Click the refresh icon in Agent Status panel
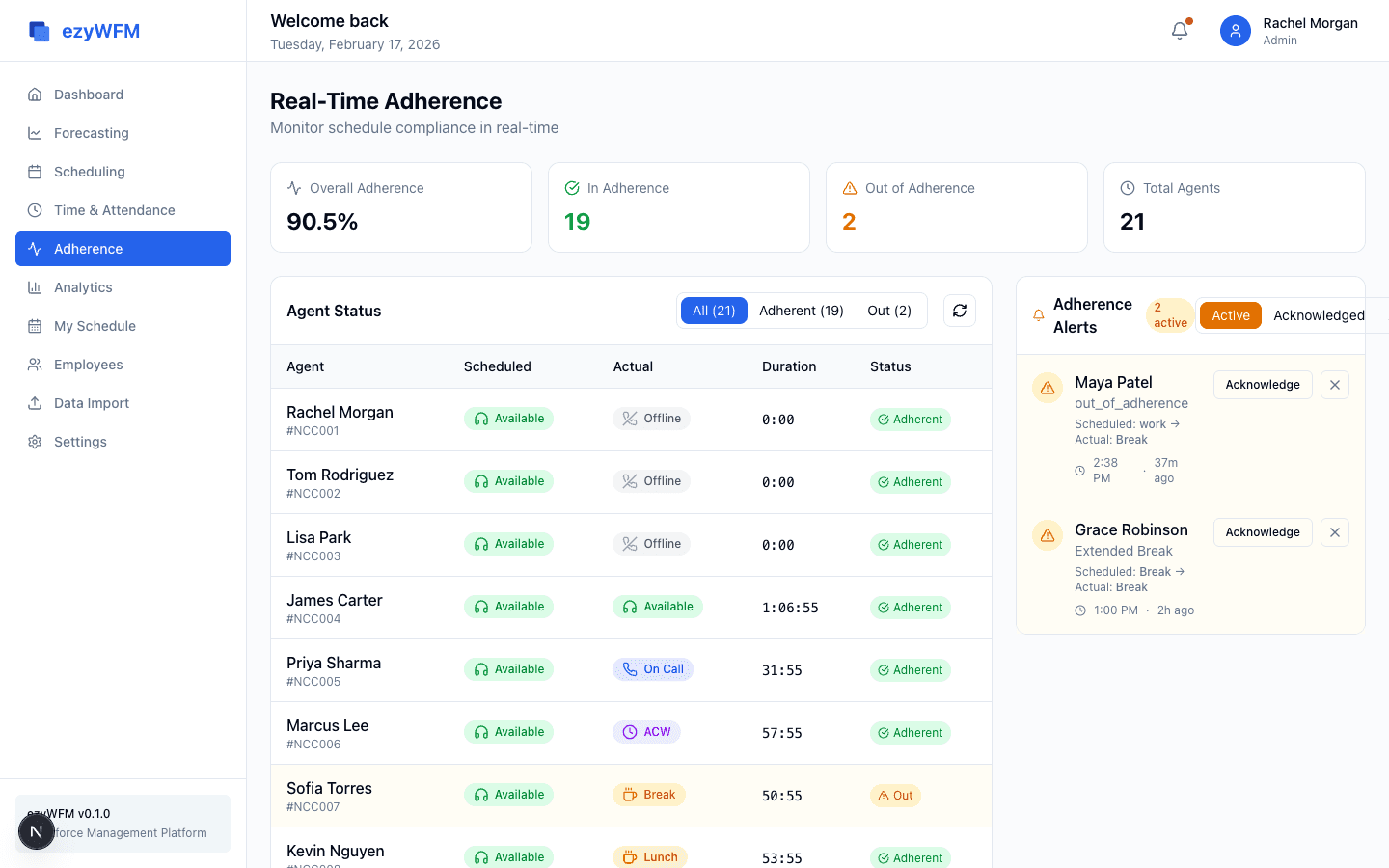The width and height of the screenshot is (1389, 868). (x=960, y=311)
